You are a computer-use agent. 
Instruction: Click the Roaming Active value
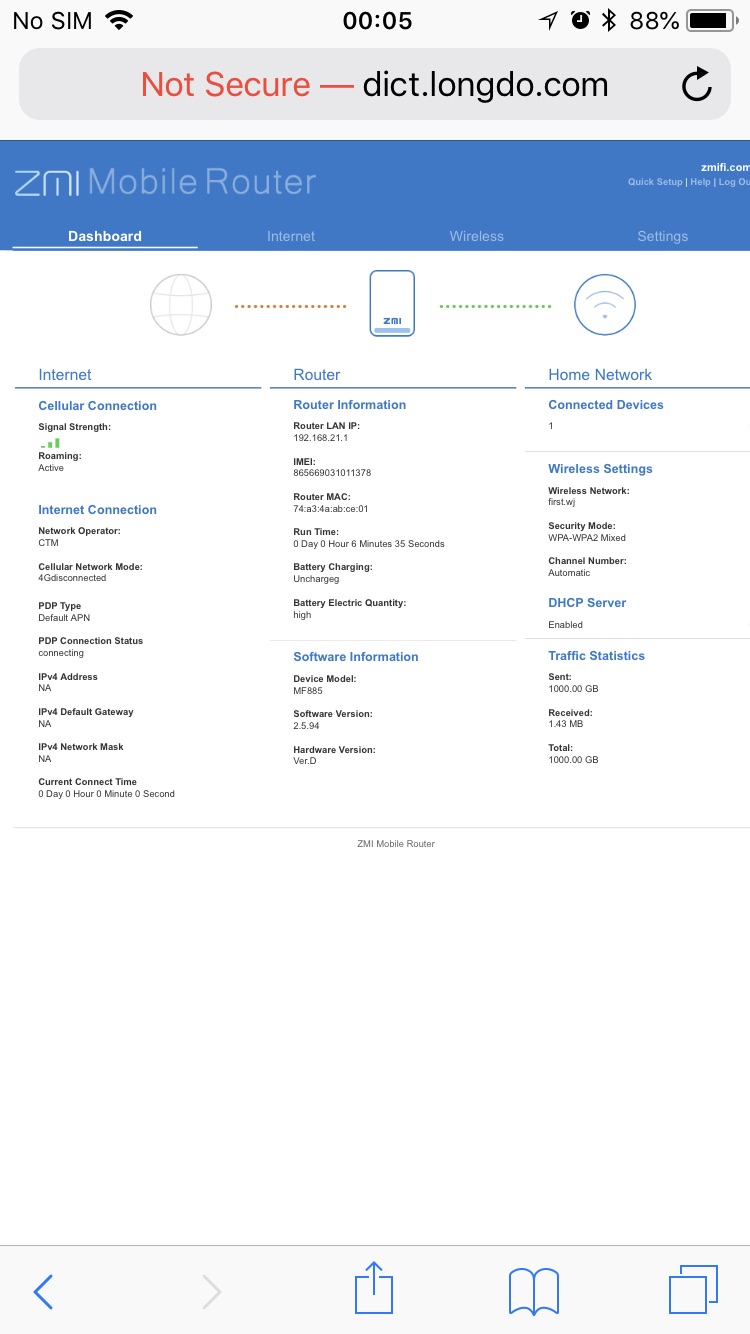coord(51,468)
